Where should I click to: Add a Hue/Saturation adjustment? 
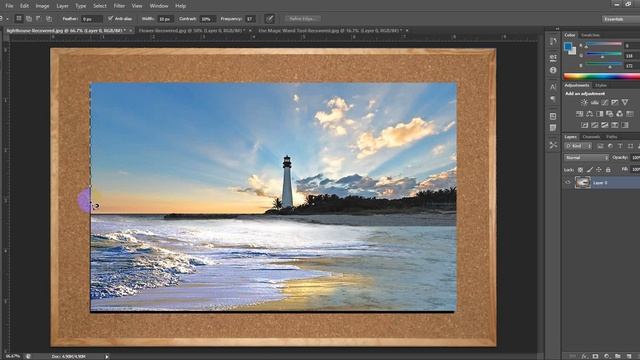pyautogui.click(x=580, y=114)
